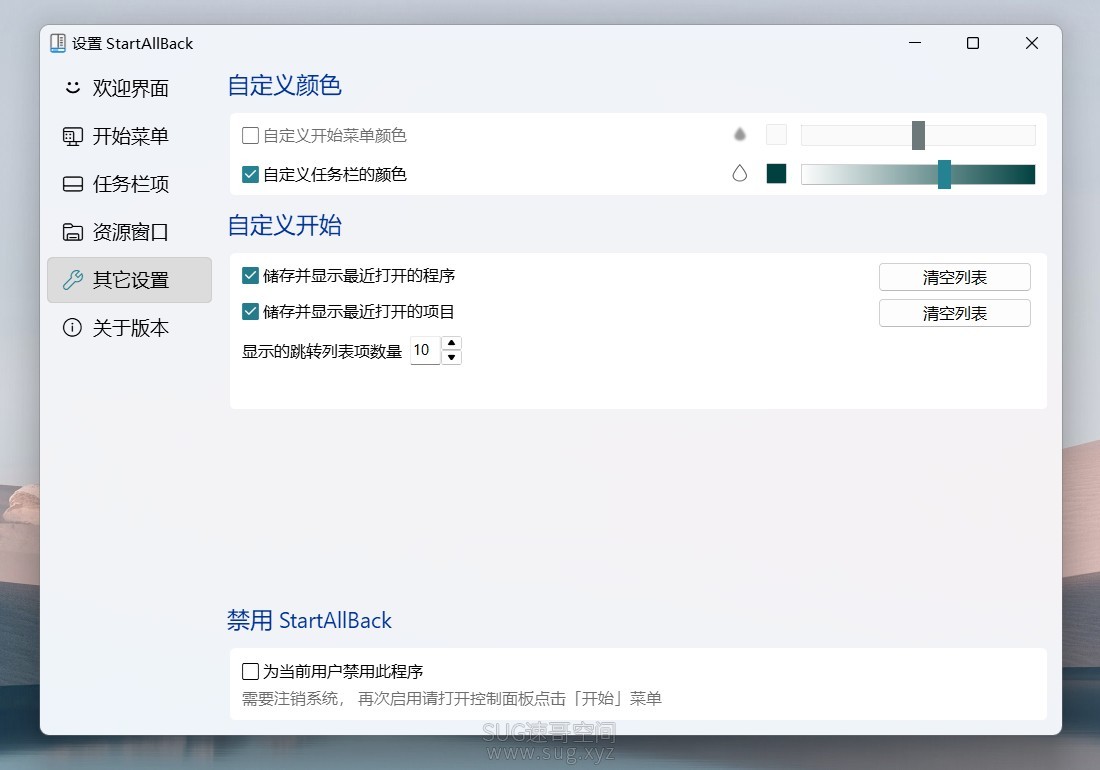Select the 资源窗口 section
Viewport: 1100px width, 770px height.
[x=129, y=231]
